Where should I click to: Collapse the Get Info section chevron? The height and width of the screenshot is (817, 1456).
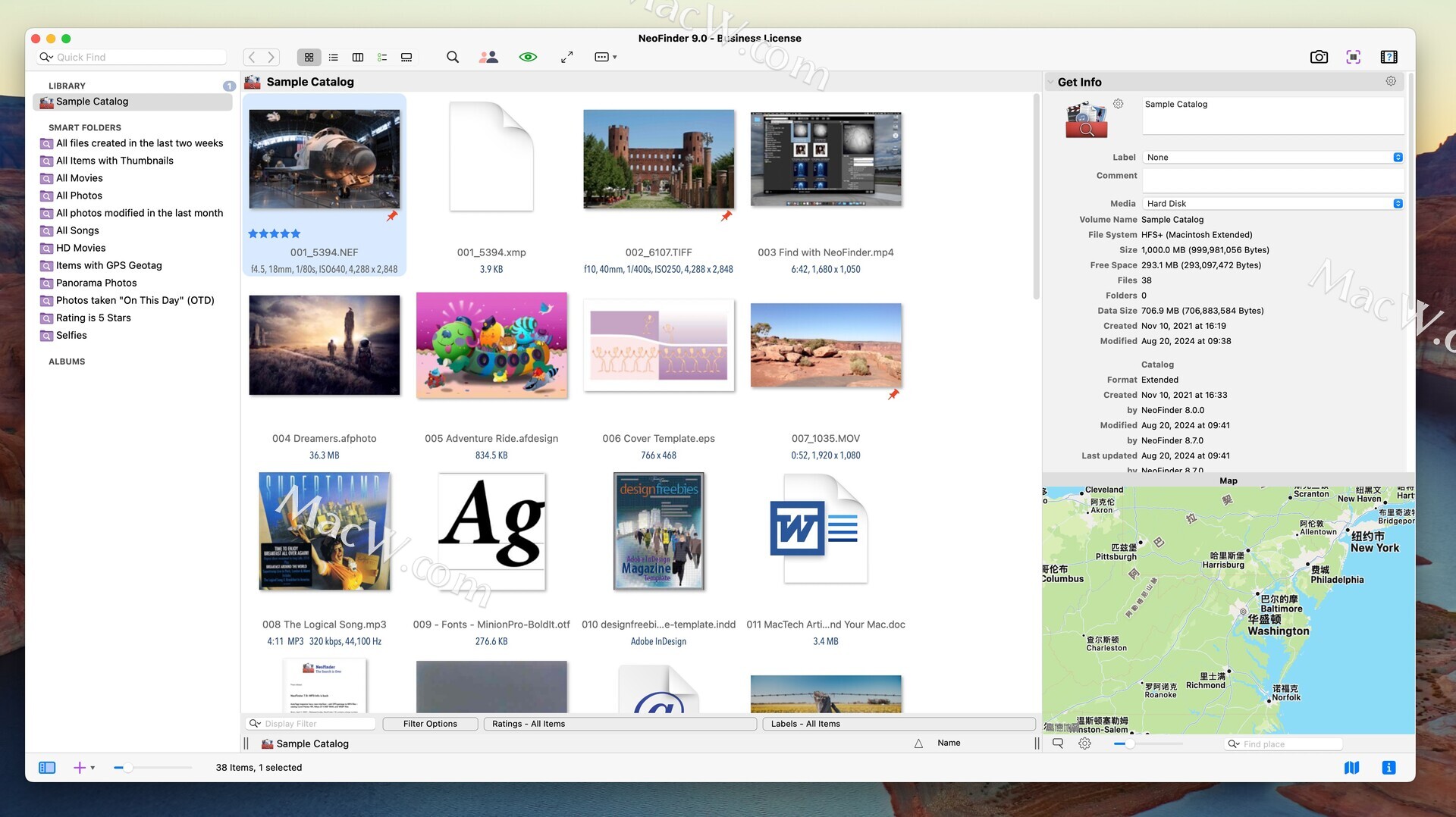tap(1050, 82)
